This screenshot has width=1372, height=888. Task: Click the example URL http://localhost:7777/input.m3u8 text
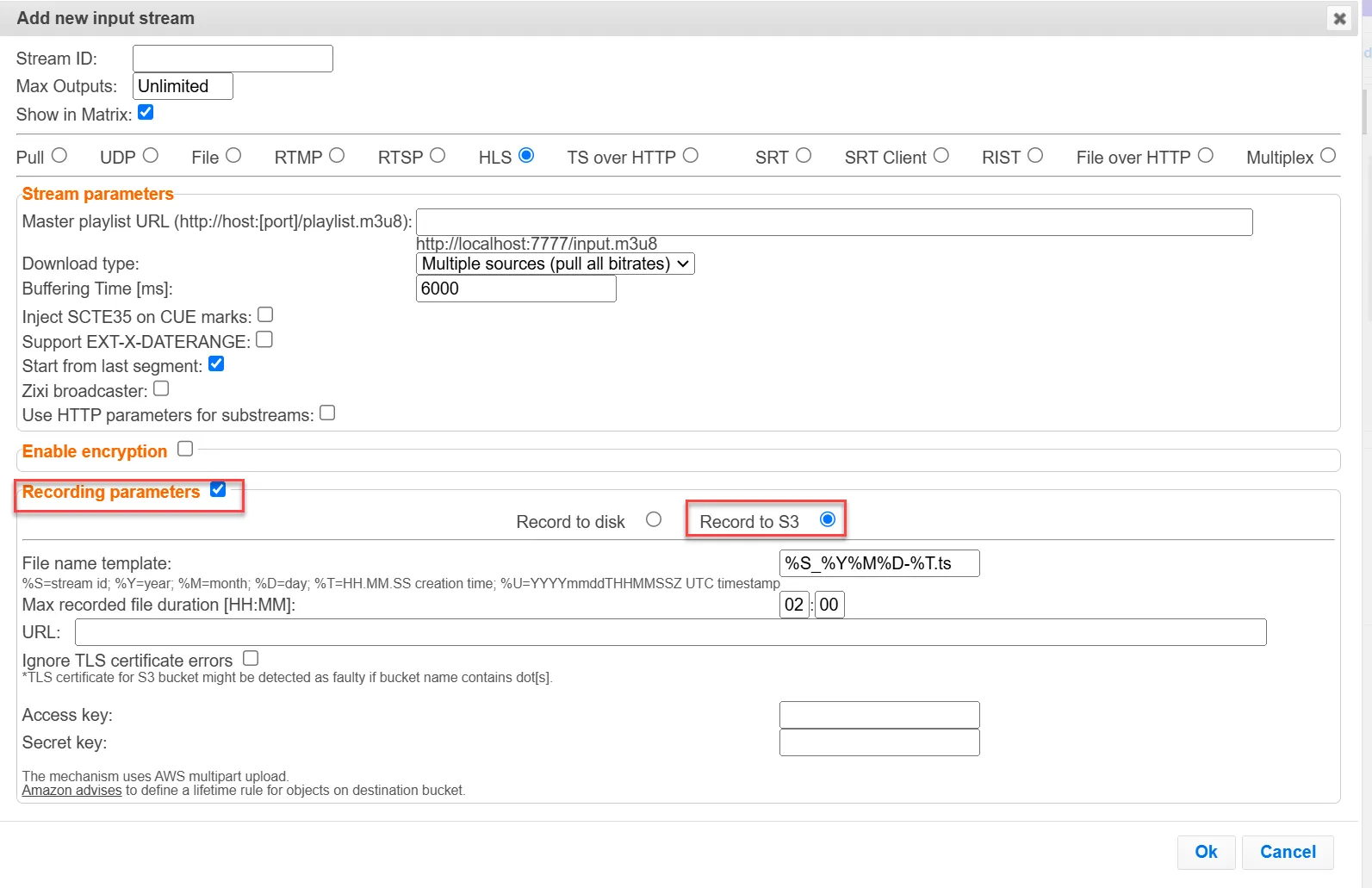click(537, 244)
